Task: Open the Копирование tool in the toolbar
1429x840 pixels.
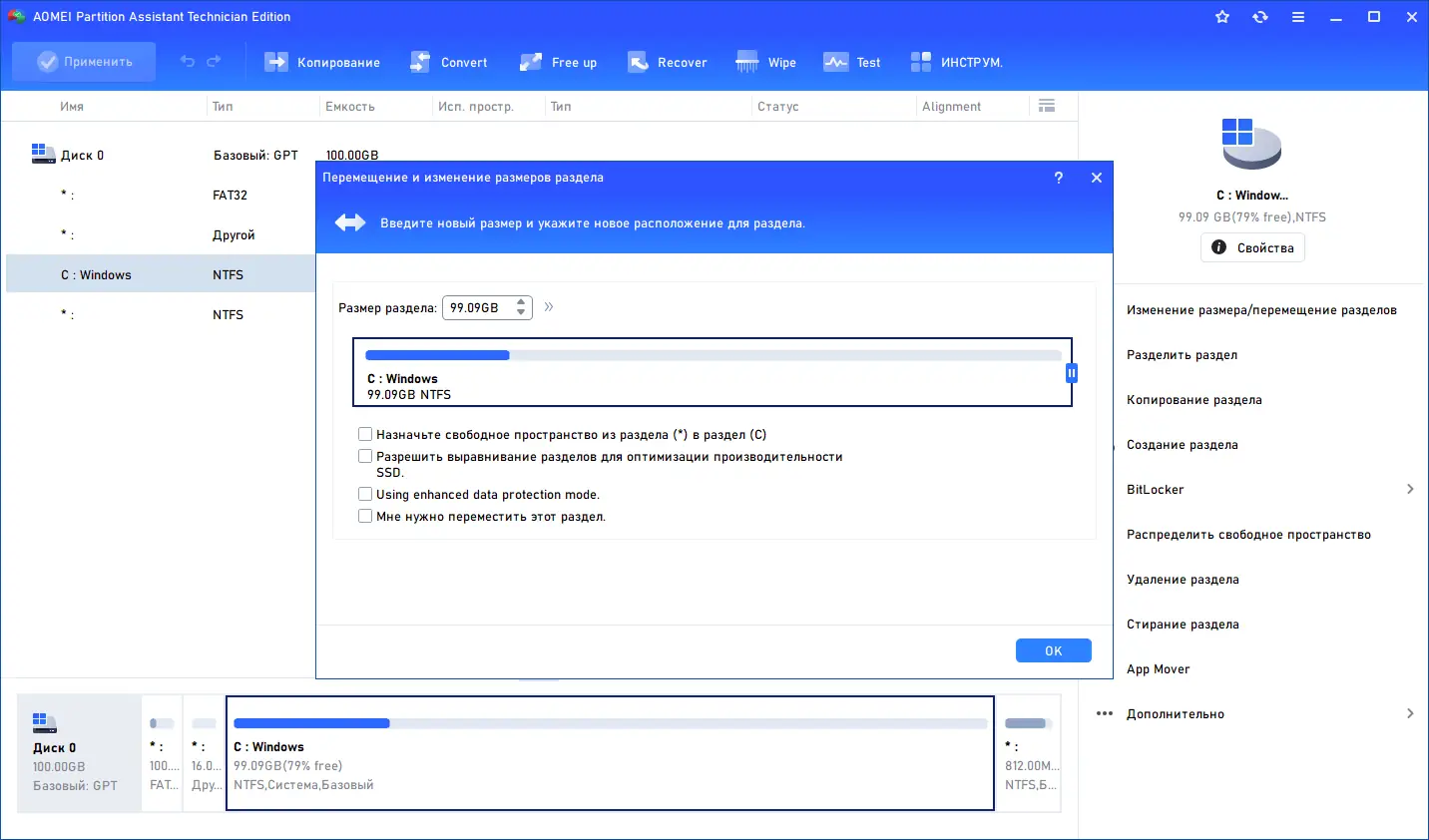Action: (x=322, y=62)
